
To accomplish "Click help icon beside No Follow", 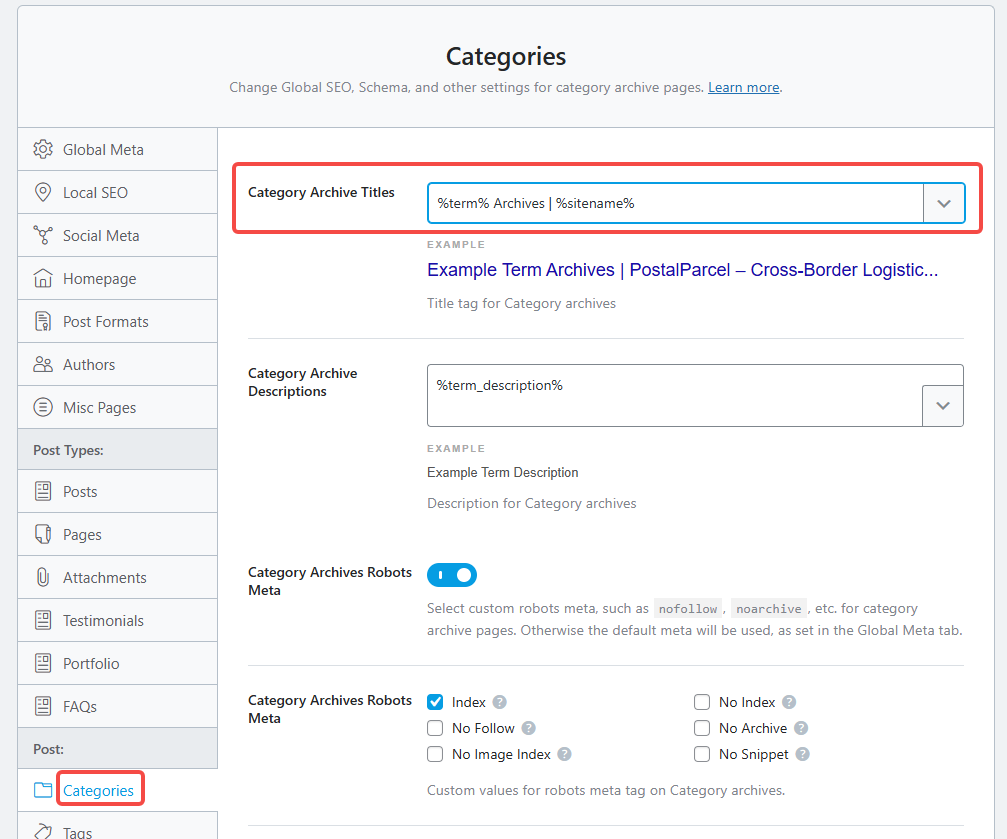I will tap(529, 728).
